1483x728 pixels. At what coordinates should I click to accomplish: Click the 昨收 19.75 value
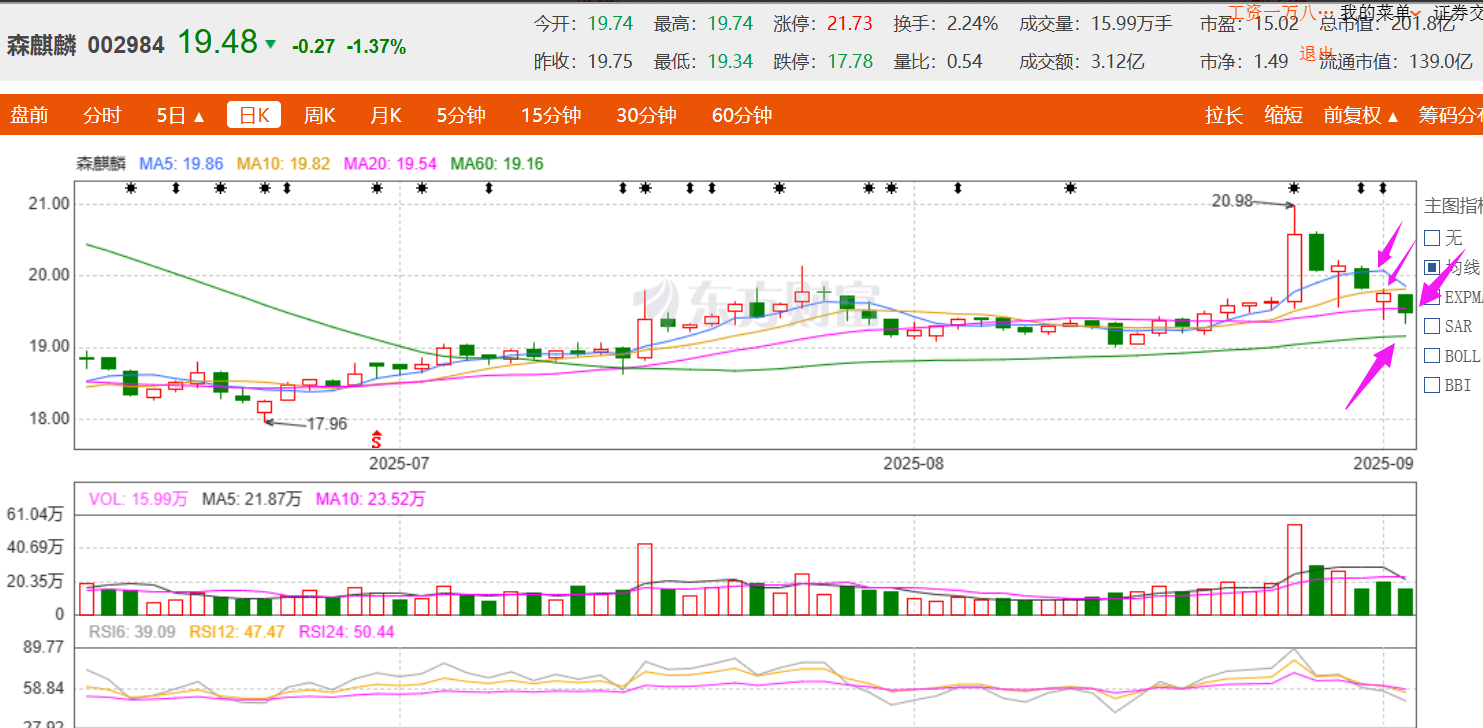tap(610, 61)
